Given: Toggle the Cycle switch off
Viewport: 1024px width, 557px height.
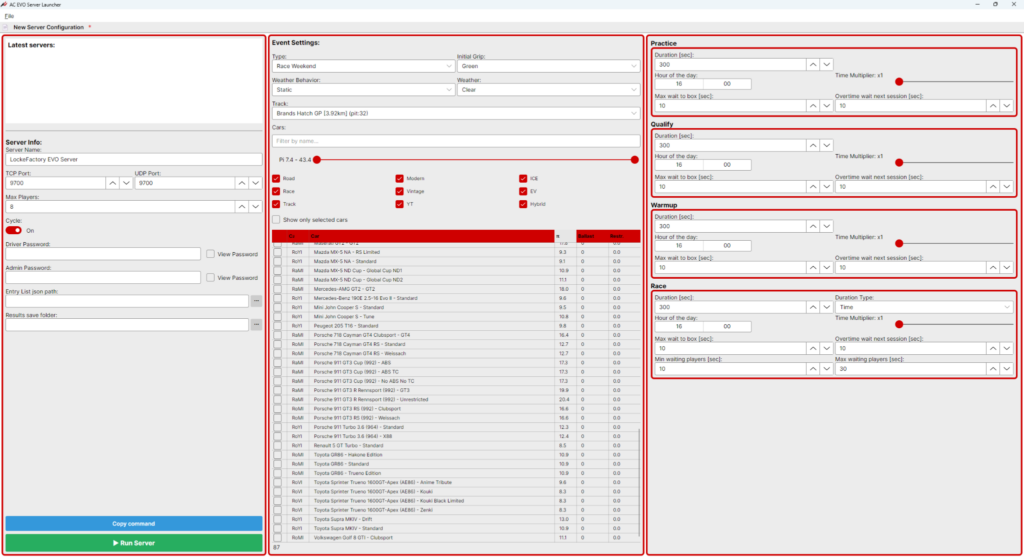Looking at the screenshot, I should [x=14, y=230].
